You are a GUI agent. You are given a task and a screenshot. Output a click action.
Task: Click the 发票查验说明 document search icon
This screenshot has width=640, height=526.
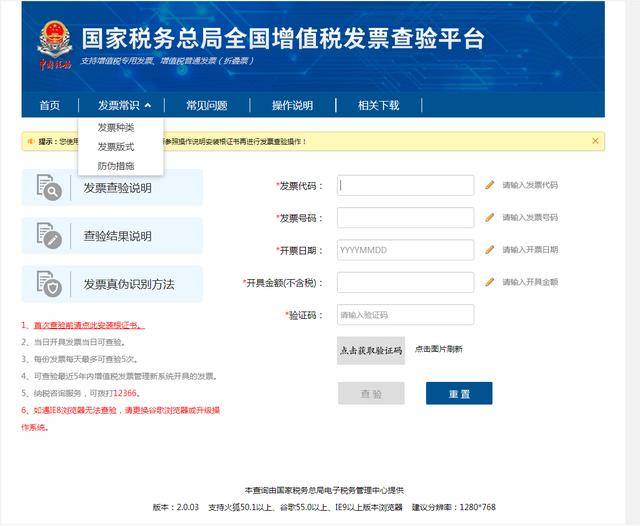tap(49, 188)
